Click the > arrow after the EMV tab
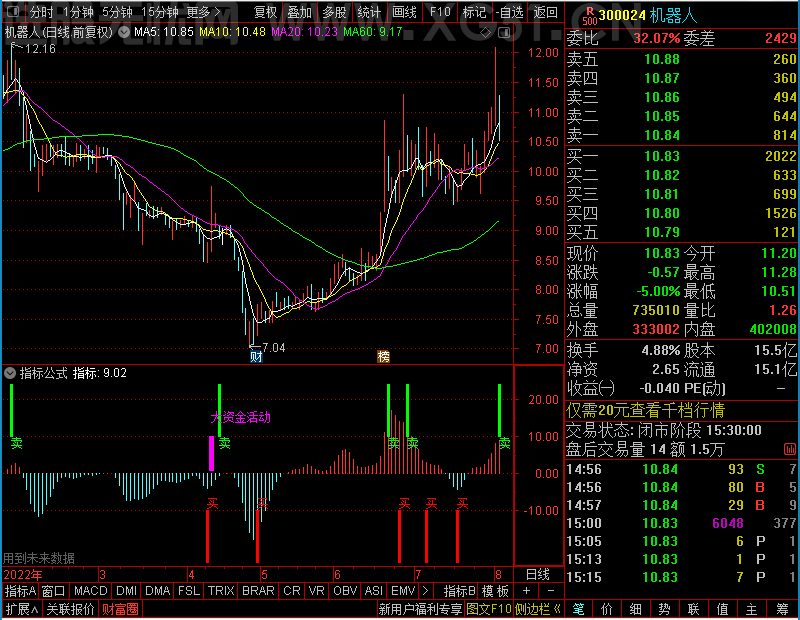Screen dimensions: 800x620 coord(425,591)
